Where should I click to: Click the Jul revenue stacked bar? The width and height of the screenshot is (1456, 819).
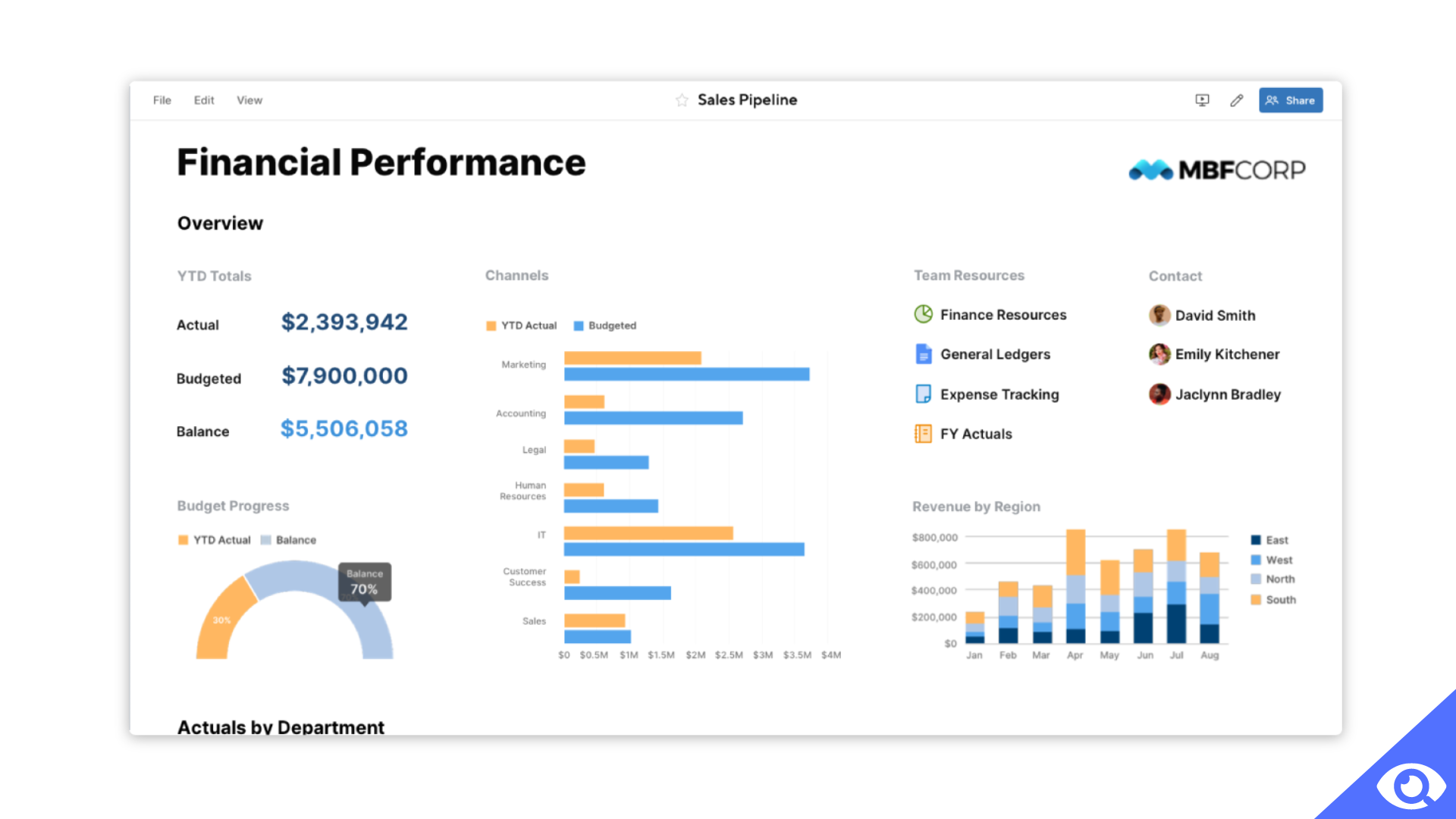1176,586
